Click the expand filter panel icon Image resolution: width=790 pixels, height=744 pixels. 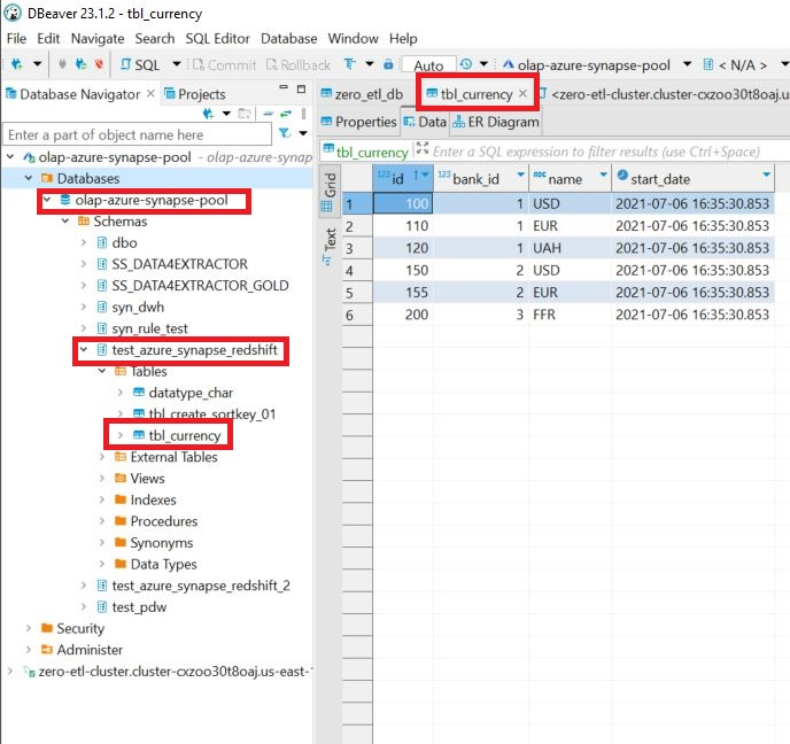click(x=422, y=148)
